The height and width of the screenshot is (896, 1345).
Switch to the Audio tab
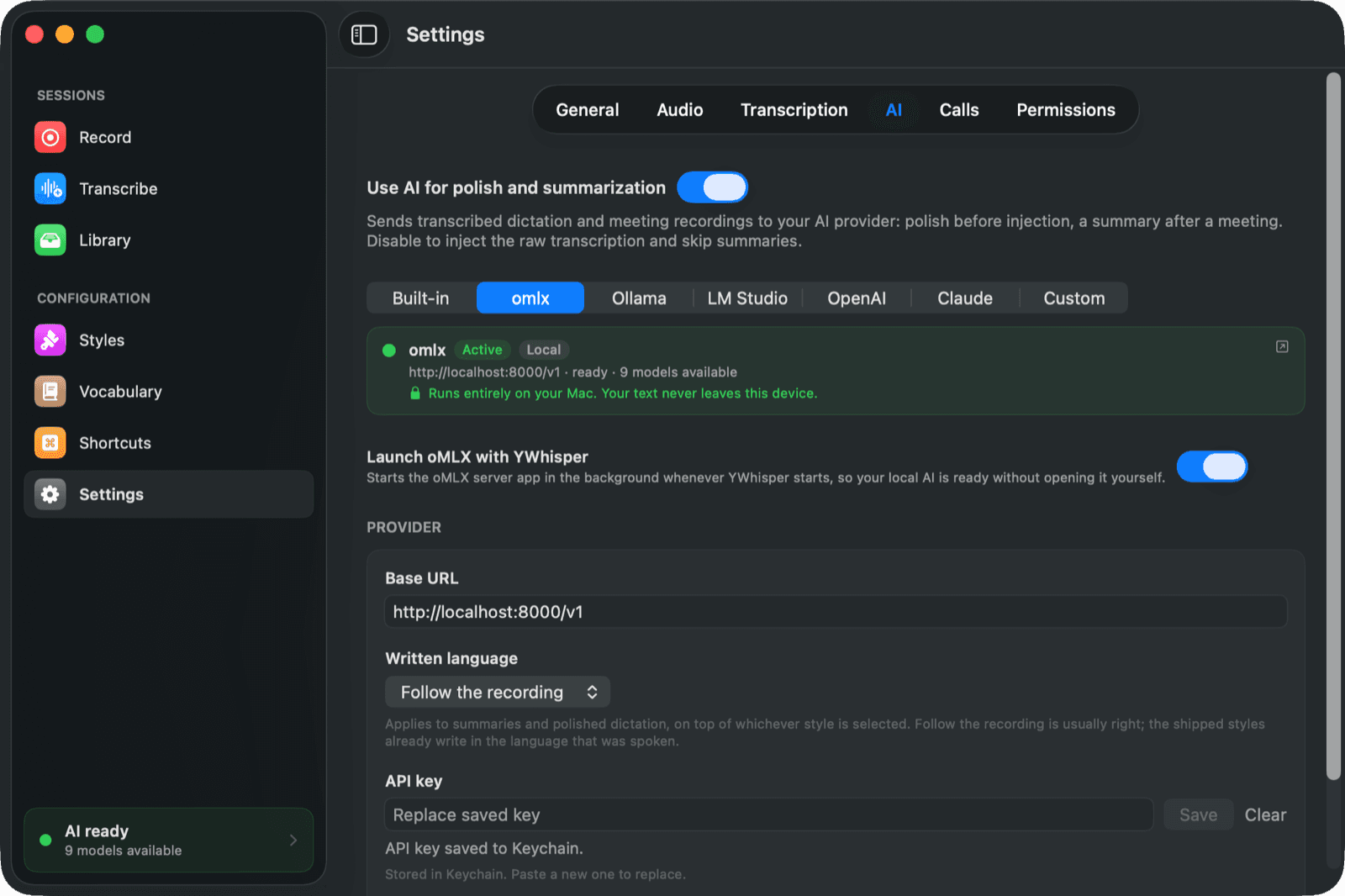click(x=679, y=110)
